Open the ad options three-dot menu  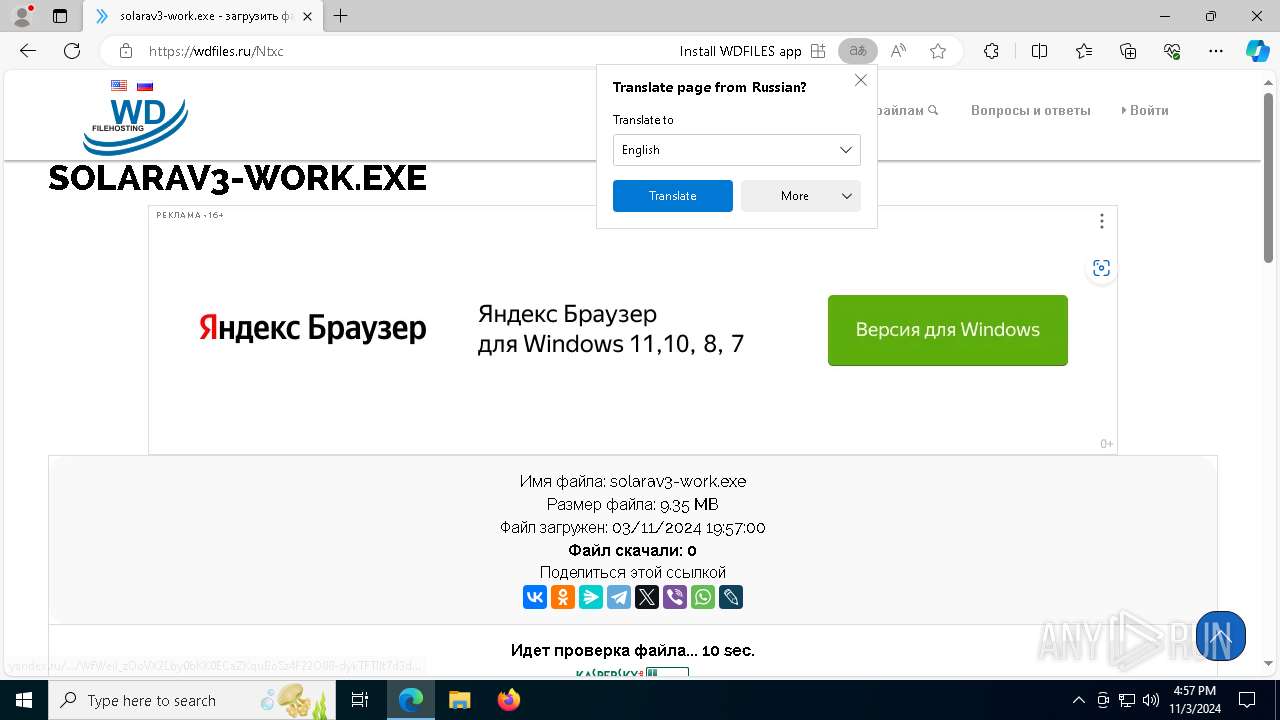1101,221
